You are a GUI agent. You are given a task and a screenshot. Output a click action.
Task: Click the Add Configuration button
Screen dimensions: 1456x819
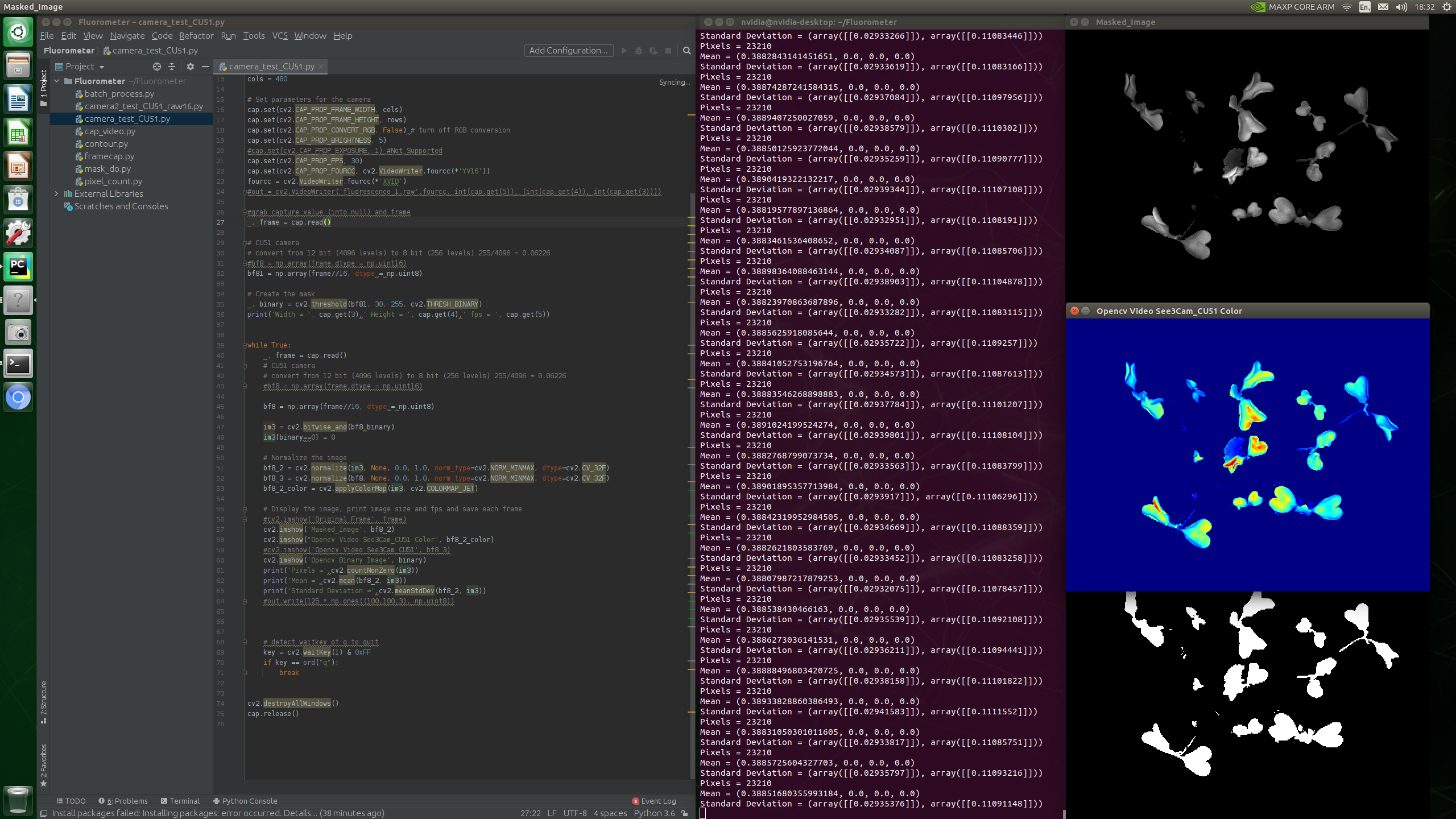coord(568,51)
